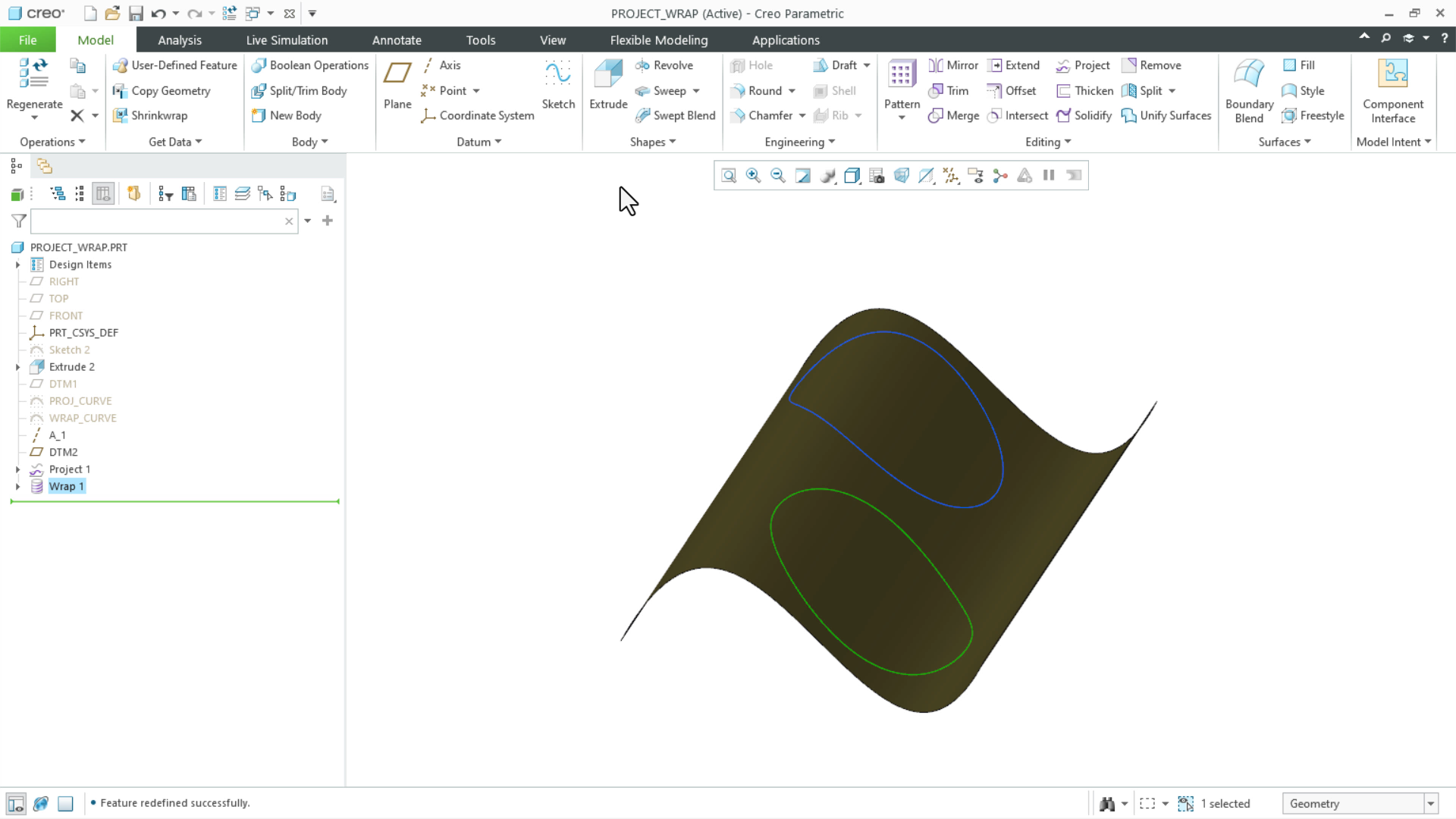This screenshot has width=1456, height=819.
Task: Activate the Trim tool
Action: 949,90
